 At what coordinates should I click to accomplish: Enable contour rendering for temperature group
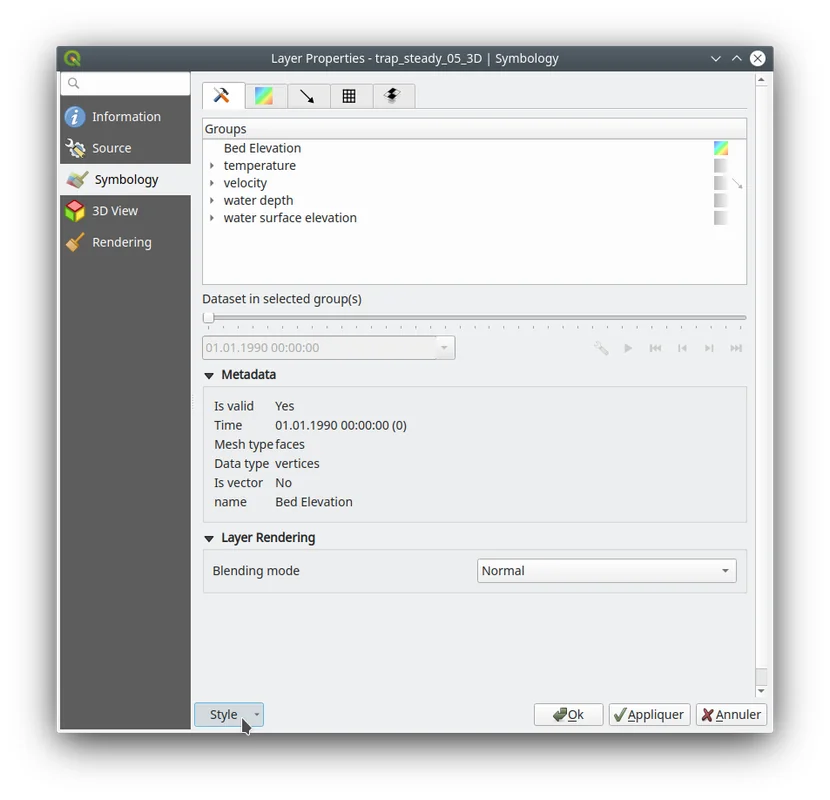coord(721,166)
